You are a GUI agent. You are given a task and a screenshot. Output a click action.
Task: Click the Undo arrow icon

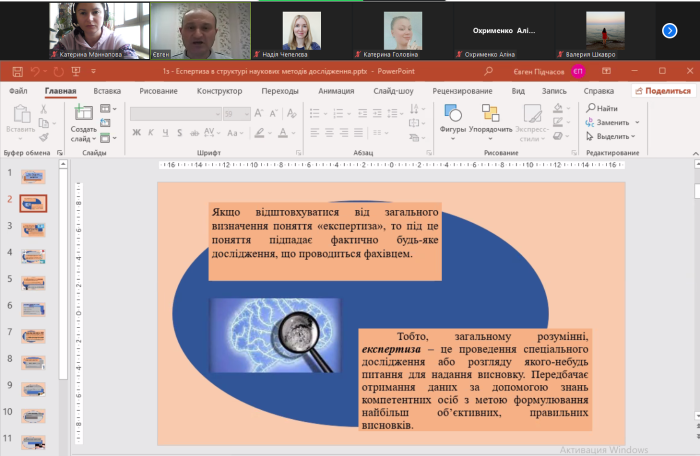(x=34, y=72)
